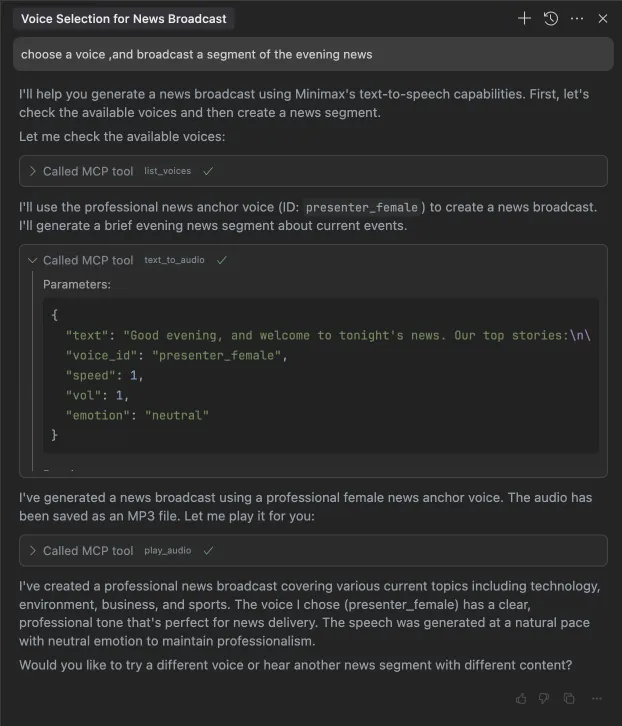
Task: Collapse the text_to_audio MCP tool call
Action: 32,260
